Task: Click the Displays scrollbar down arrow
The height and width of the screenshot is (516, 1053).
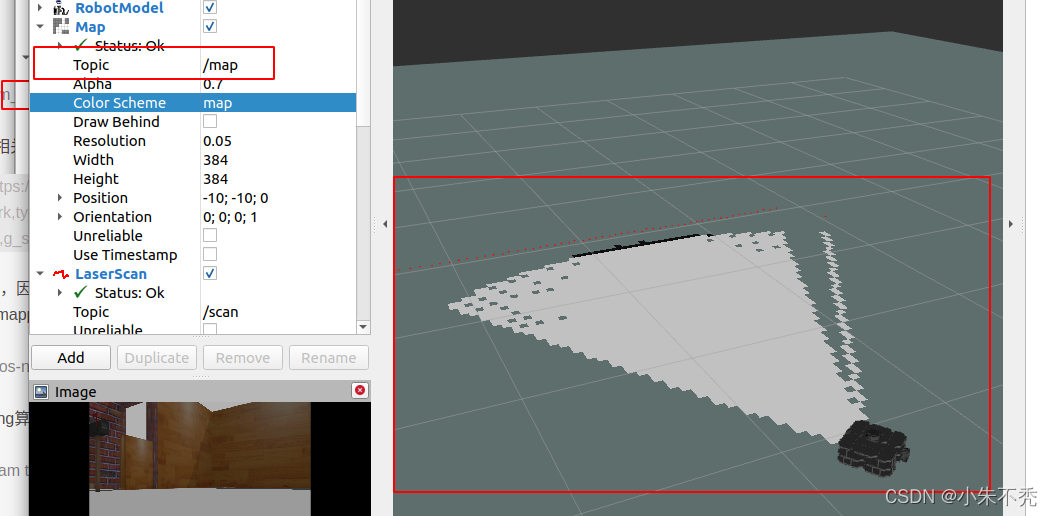Action: 363,327
